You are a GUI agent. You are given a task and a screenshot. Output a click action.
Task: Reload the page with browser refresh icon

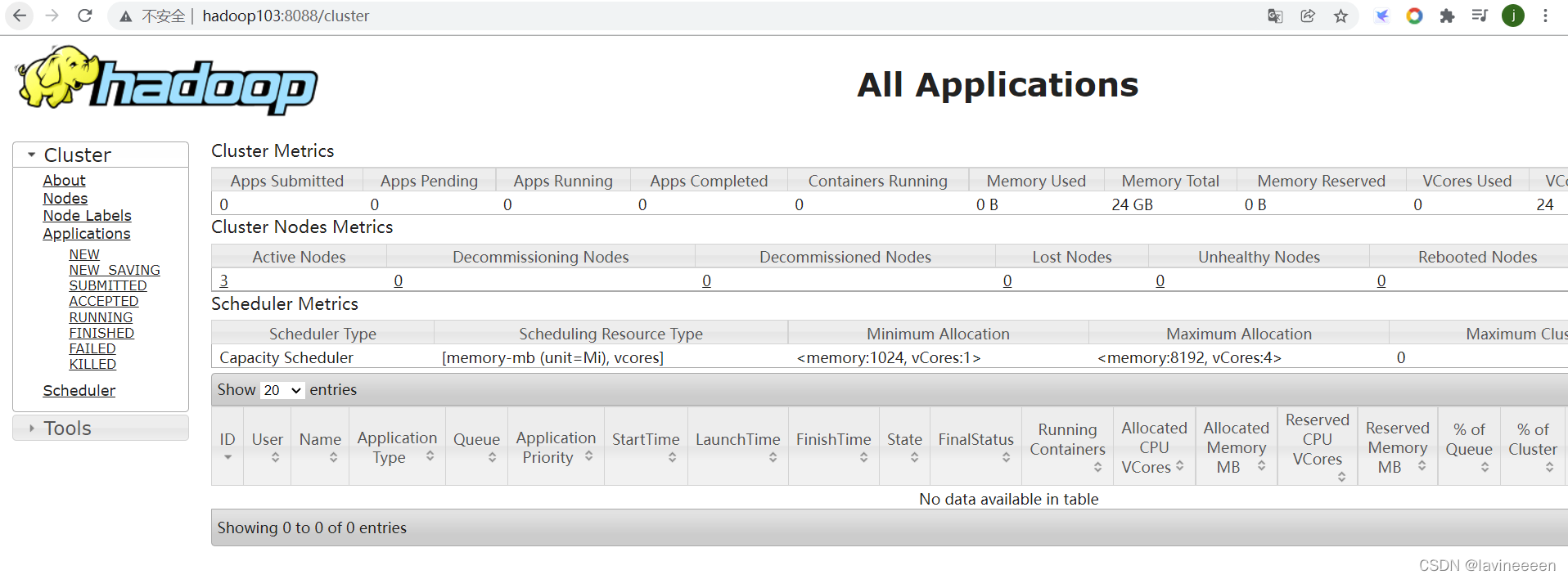coord(85,16)
